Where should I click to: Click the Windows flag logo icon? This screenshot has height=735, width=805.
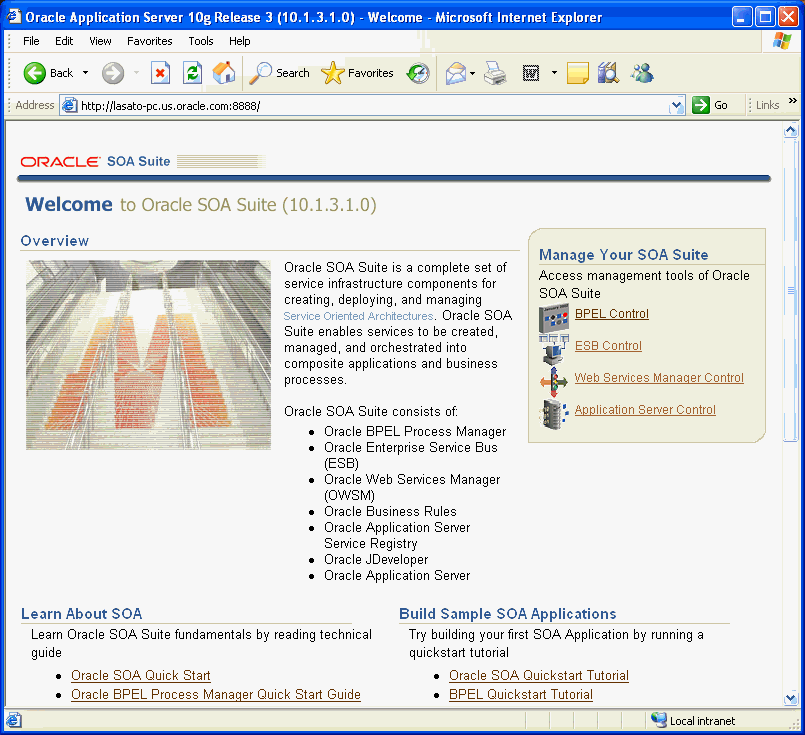click(782, 41)
